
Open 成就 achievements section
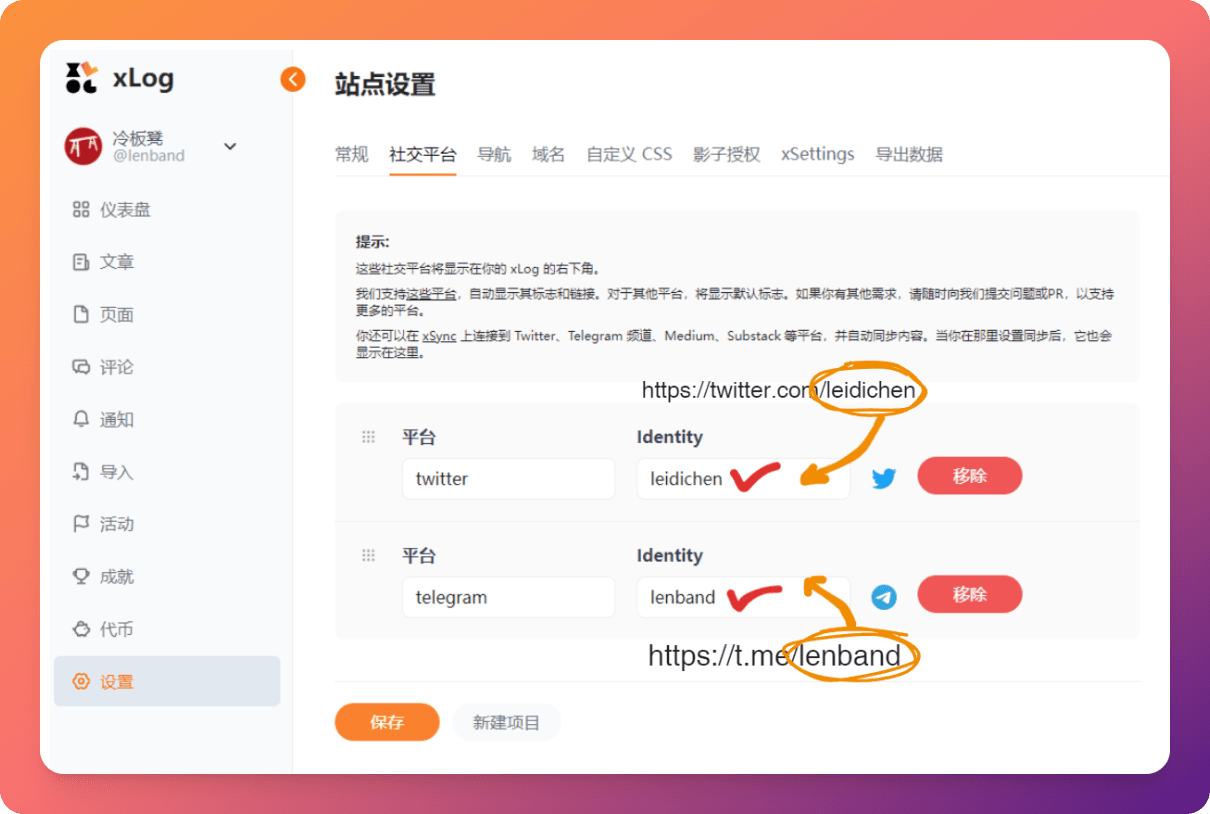pos(167,577)
